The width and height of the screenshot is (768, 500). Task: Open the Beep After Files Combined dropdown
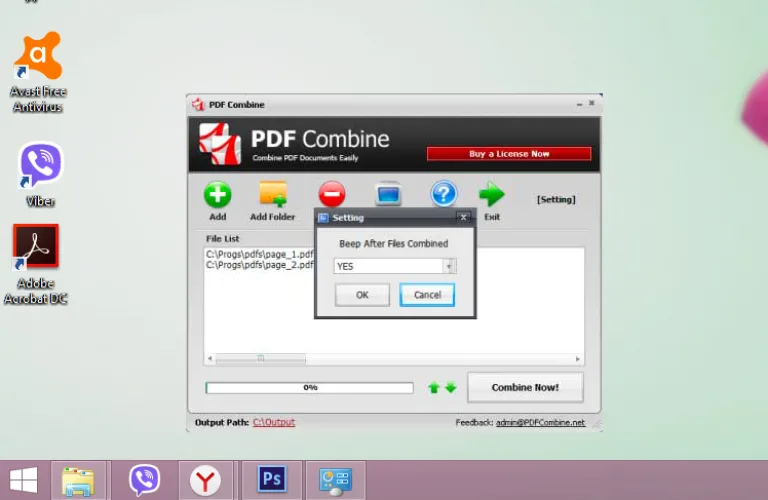pyautogui.click(x=449, y=266)
